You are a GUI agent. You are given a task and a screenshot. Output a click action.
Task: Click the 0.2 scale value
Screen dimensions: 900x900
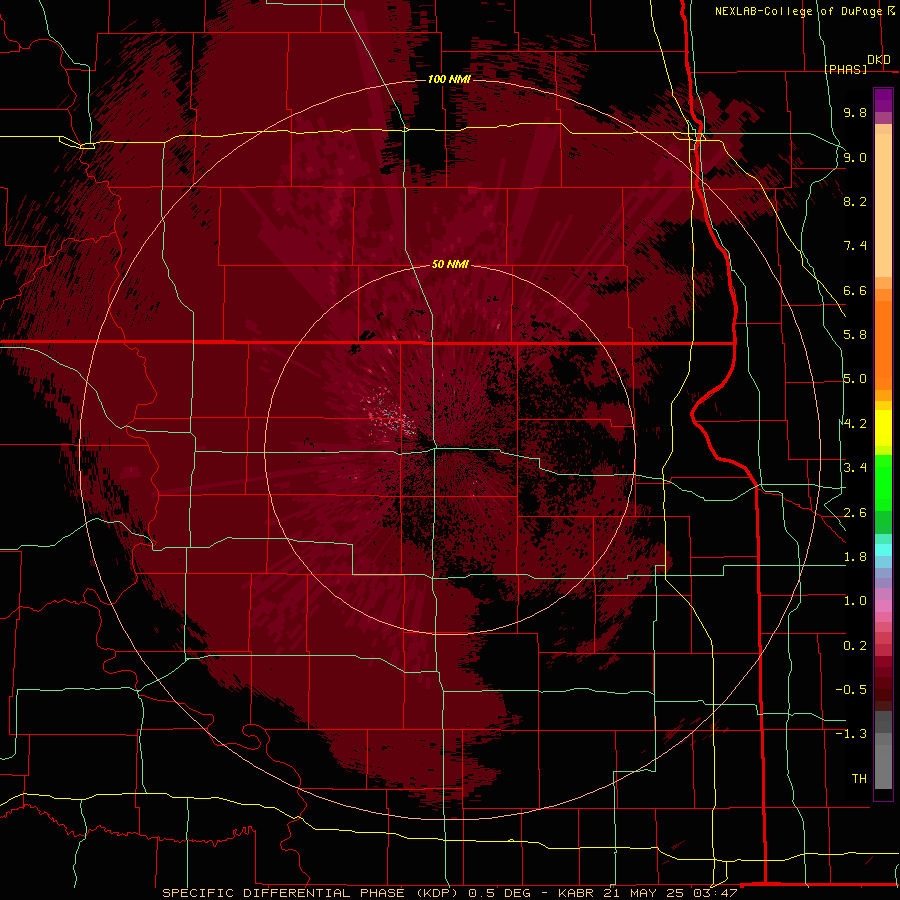coord(855,646)
